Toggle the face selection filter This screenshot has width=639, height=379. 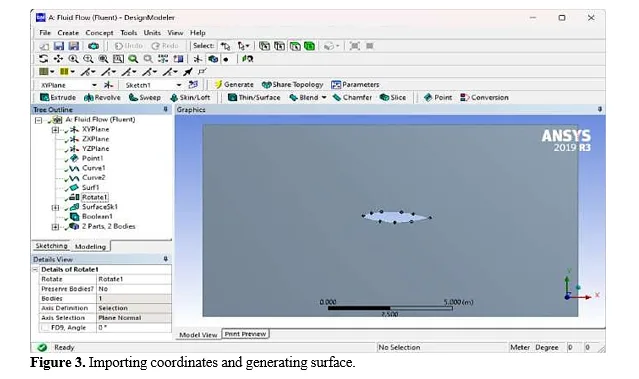[x=295, y=46]
